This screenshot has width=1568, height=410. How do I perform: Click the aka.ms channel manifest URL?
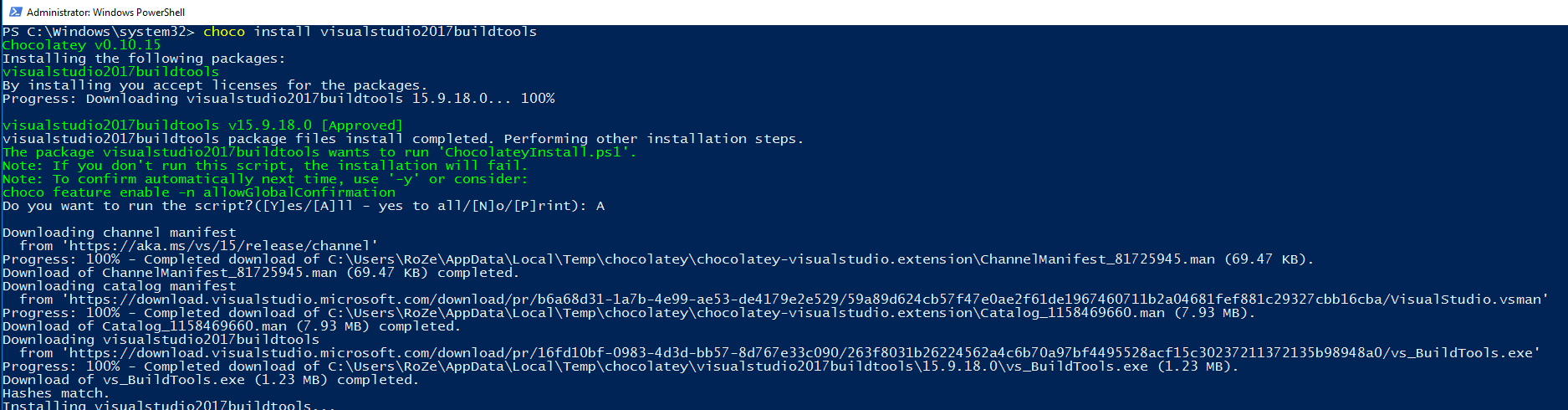(223, 246)
